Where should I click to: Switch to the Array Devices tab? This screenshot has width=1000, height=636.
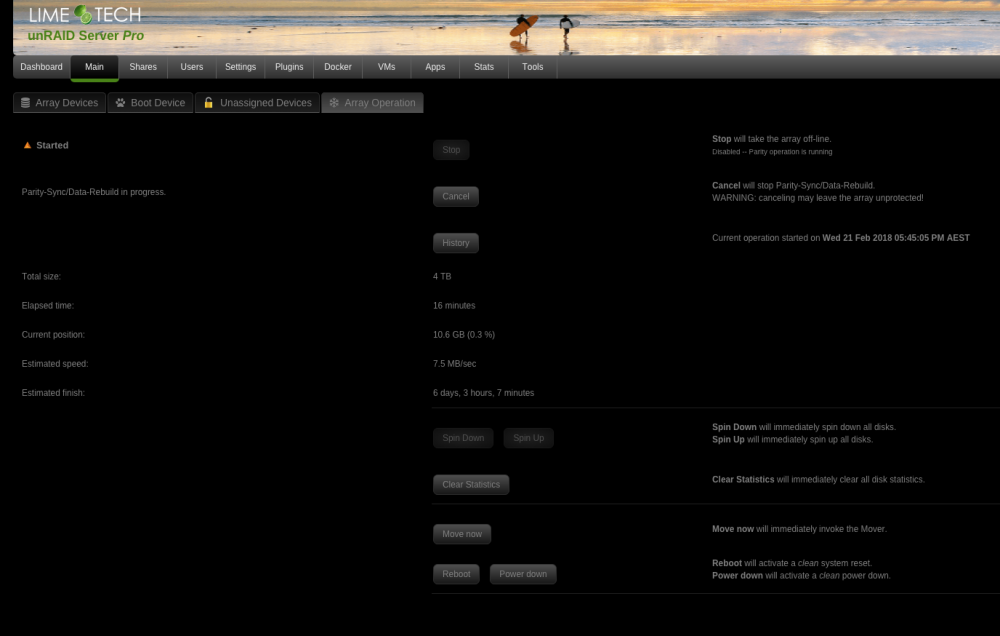60,103
